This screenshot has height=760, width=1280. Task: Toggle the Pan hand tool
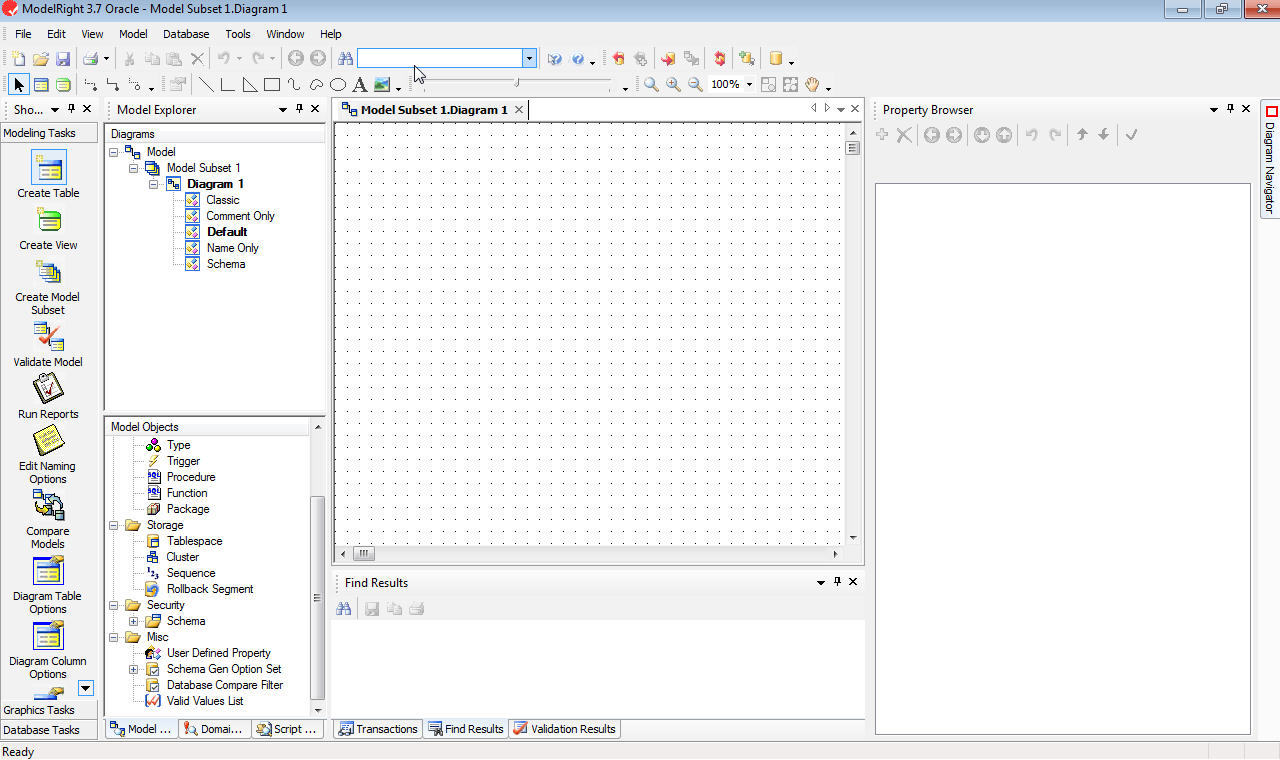click(x=812, y=85)
